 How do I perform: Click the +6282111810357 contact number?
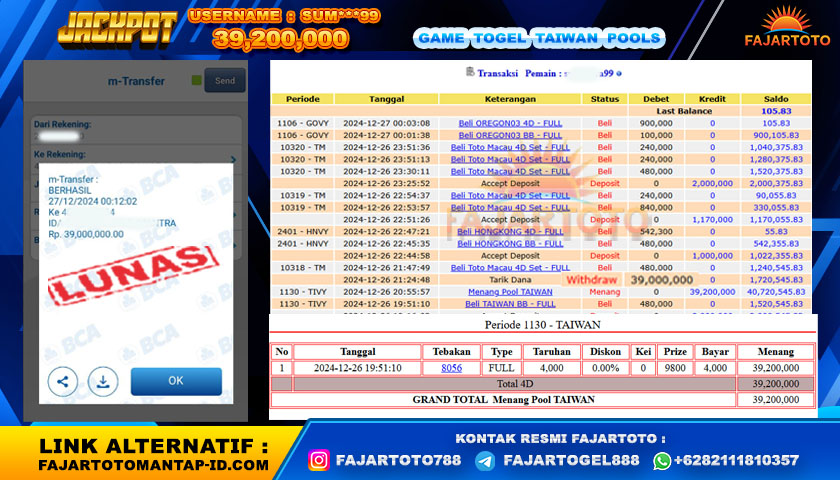click(x=736, y=460)
